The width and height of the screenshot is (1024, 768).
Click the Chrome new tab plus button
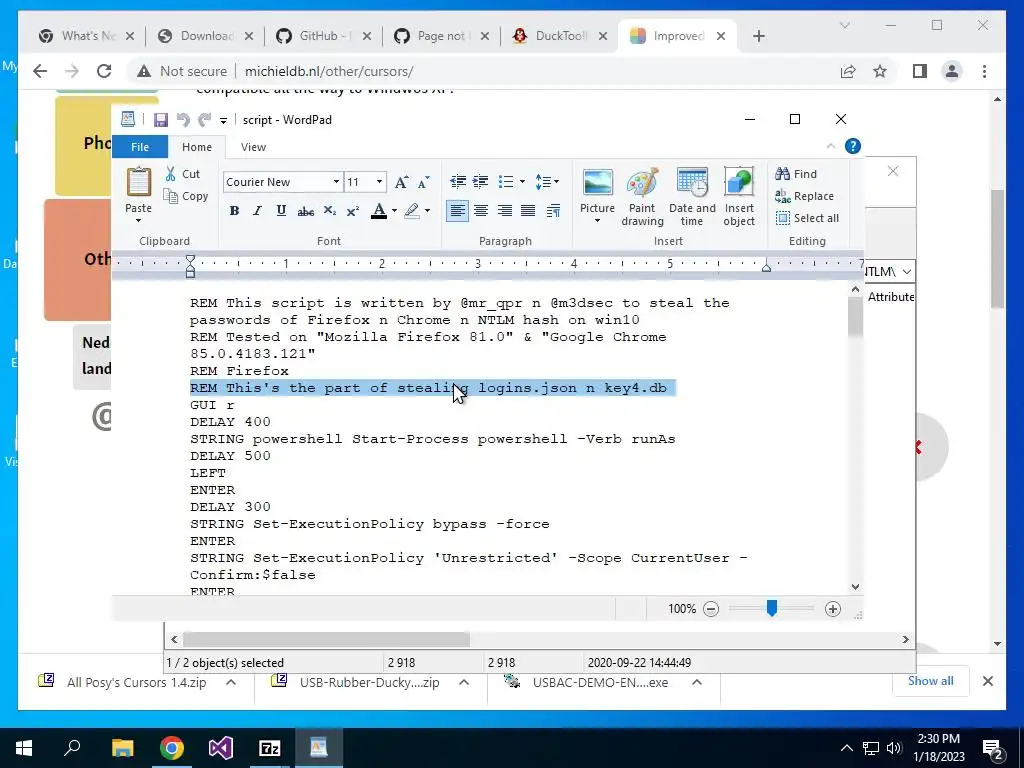pyautogui.click(x=758, y=36)
